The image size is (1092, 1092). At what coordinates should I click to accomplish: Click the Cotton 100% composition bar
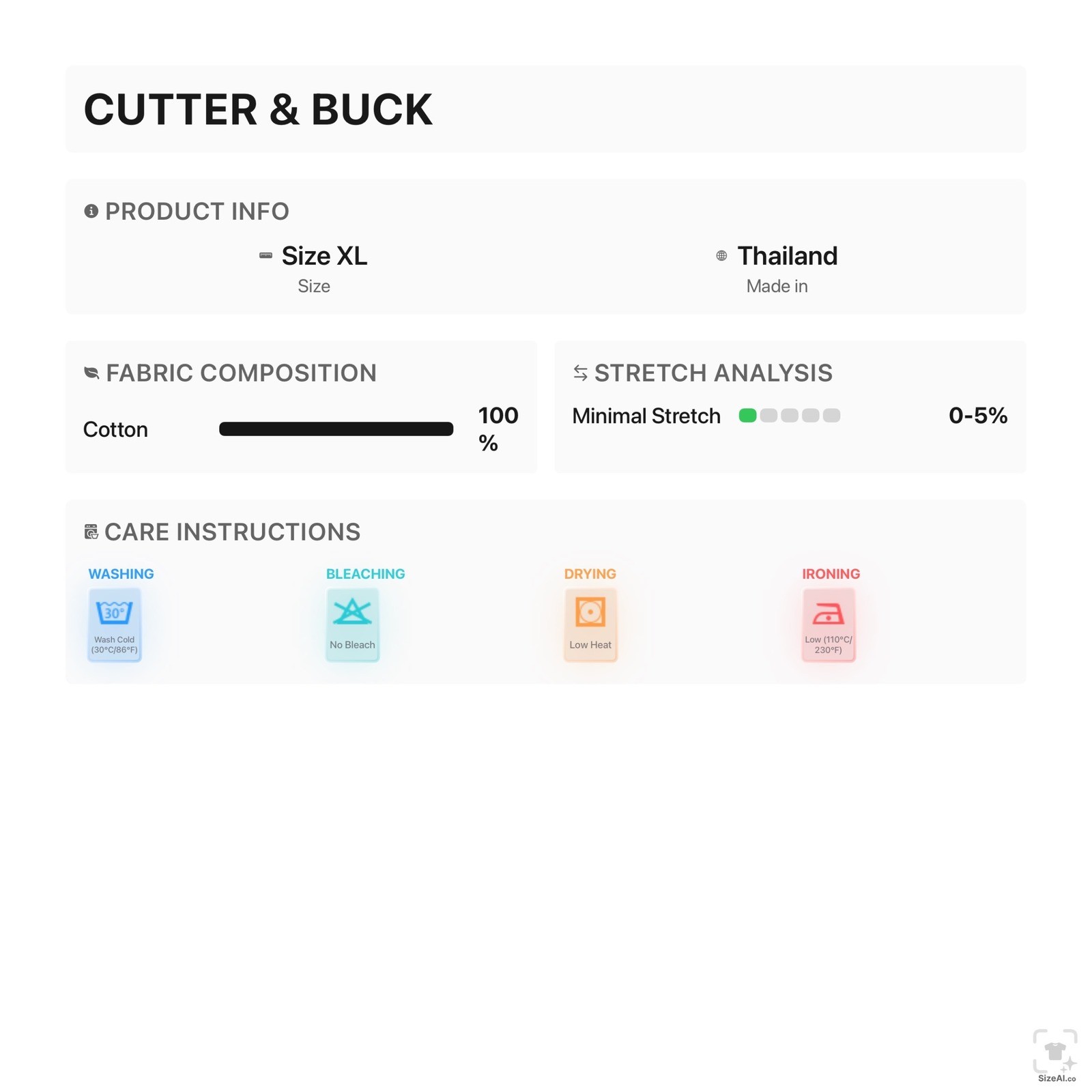coord(336,429)
